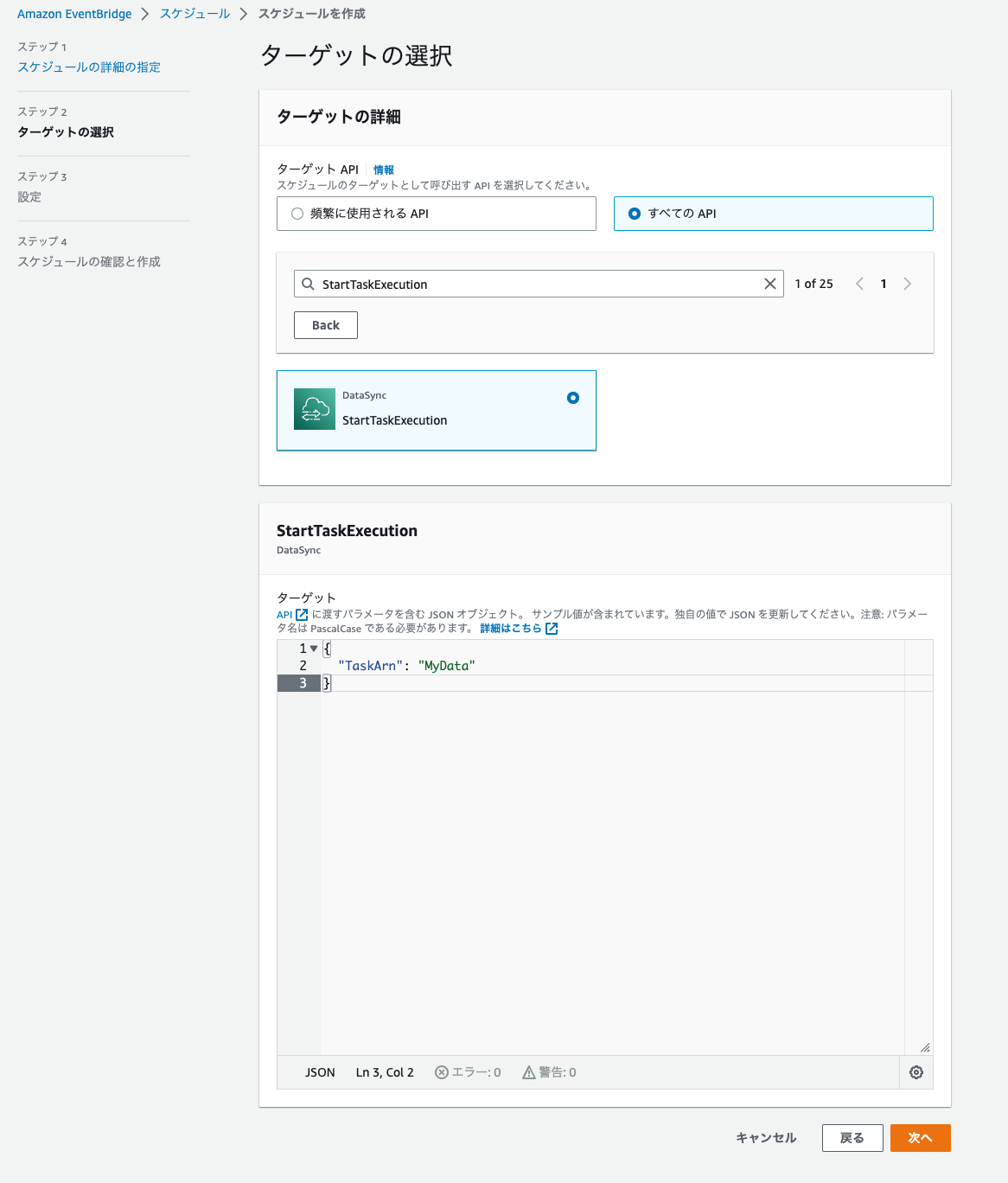Image resolution: width=1008 pixels, height=1183 pixels.
Task: Collapse JSON block using line 1 triangle
Action: (x=313, y=648)
